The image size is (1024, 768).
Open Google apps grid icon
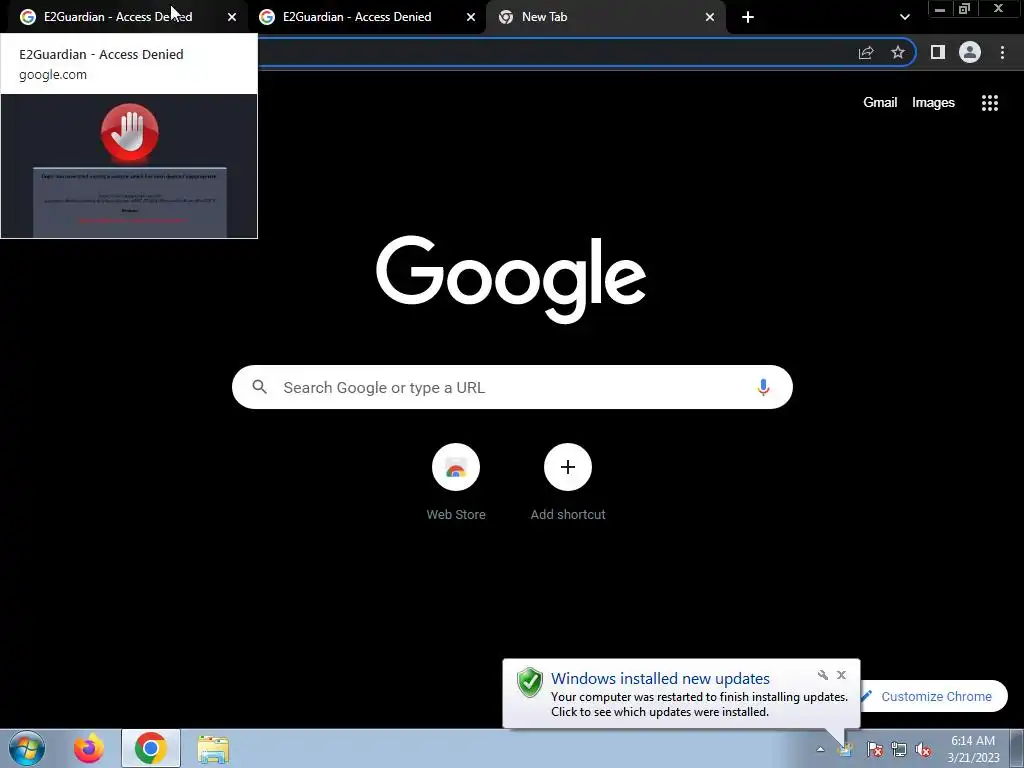(989, 103)
